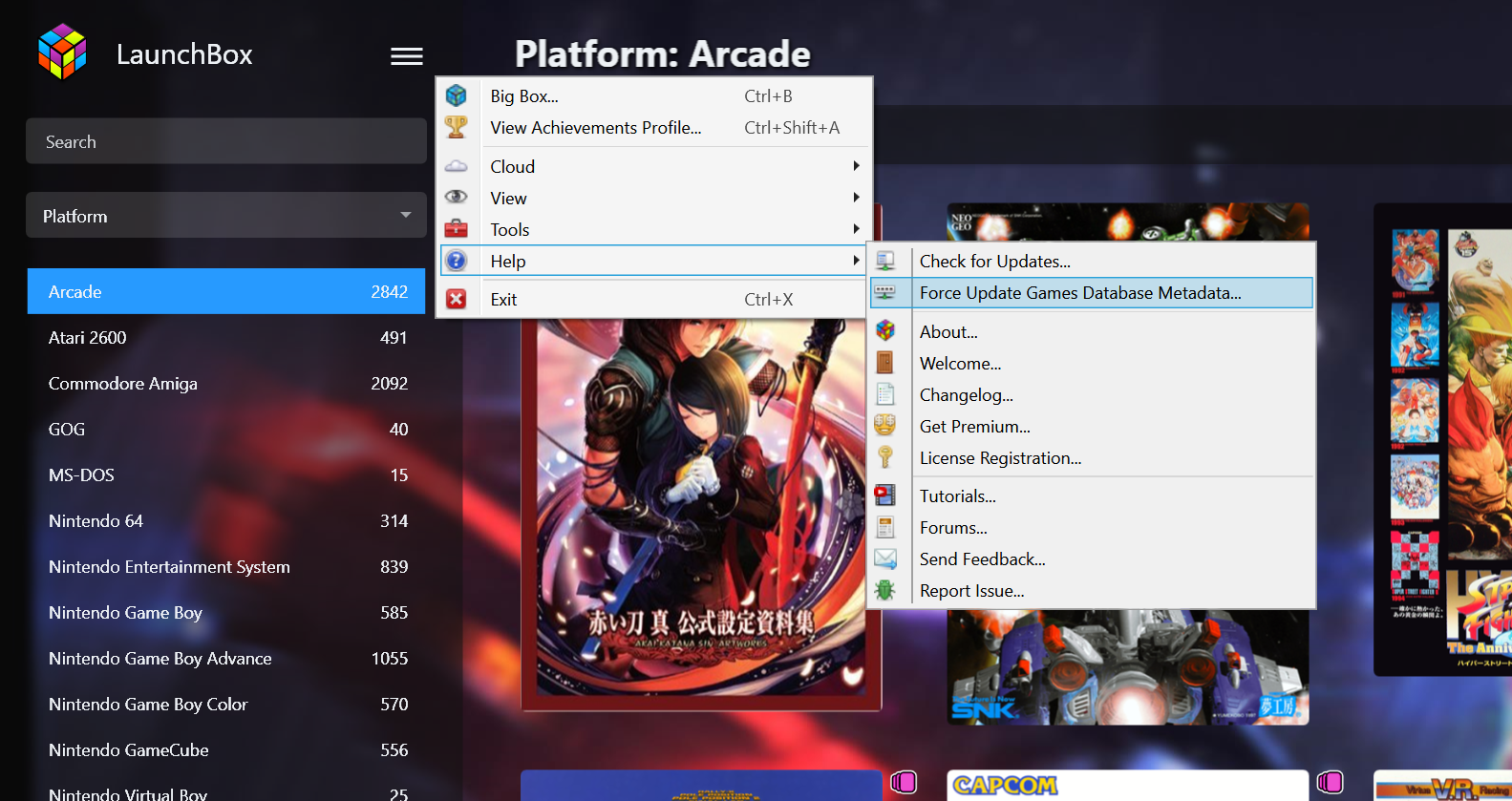Click the View eye icon
The width and height of the screenshot is (1512, 801).
457,197
